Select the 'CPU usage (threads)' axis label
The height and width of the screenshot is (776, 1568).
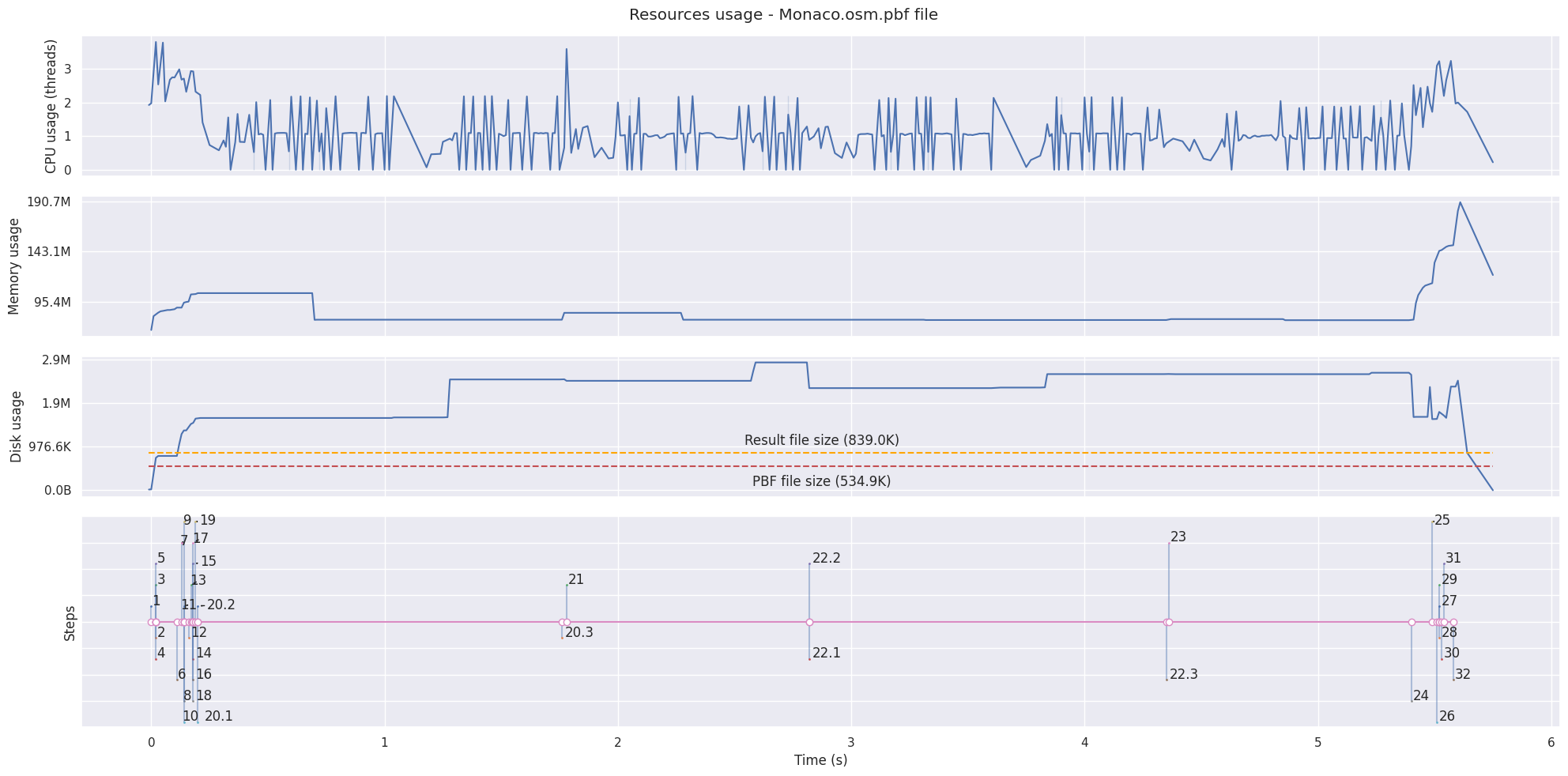coord(51,106)
